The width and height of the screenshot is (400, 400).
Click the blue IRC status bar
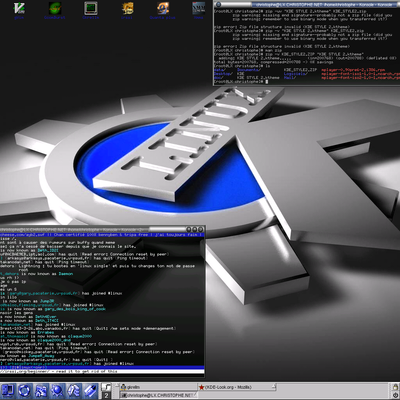[102, 367]
